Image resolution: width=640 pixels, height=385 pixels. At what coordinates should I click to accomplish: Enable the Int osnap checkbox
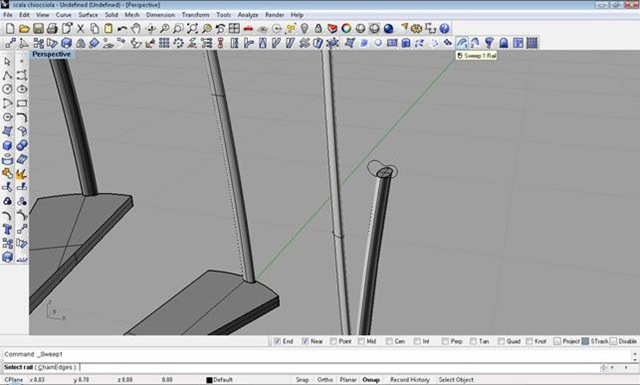[417, 341]
